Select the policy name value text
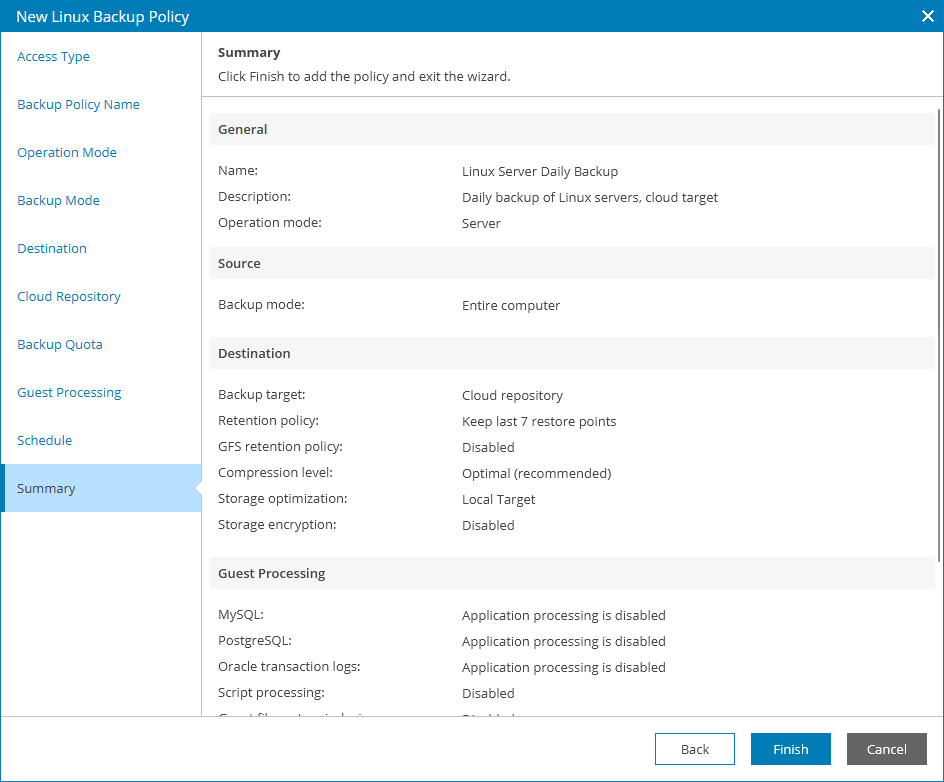The image size is (944, 782). [x=540, y=172]
